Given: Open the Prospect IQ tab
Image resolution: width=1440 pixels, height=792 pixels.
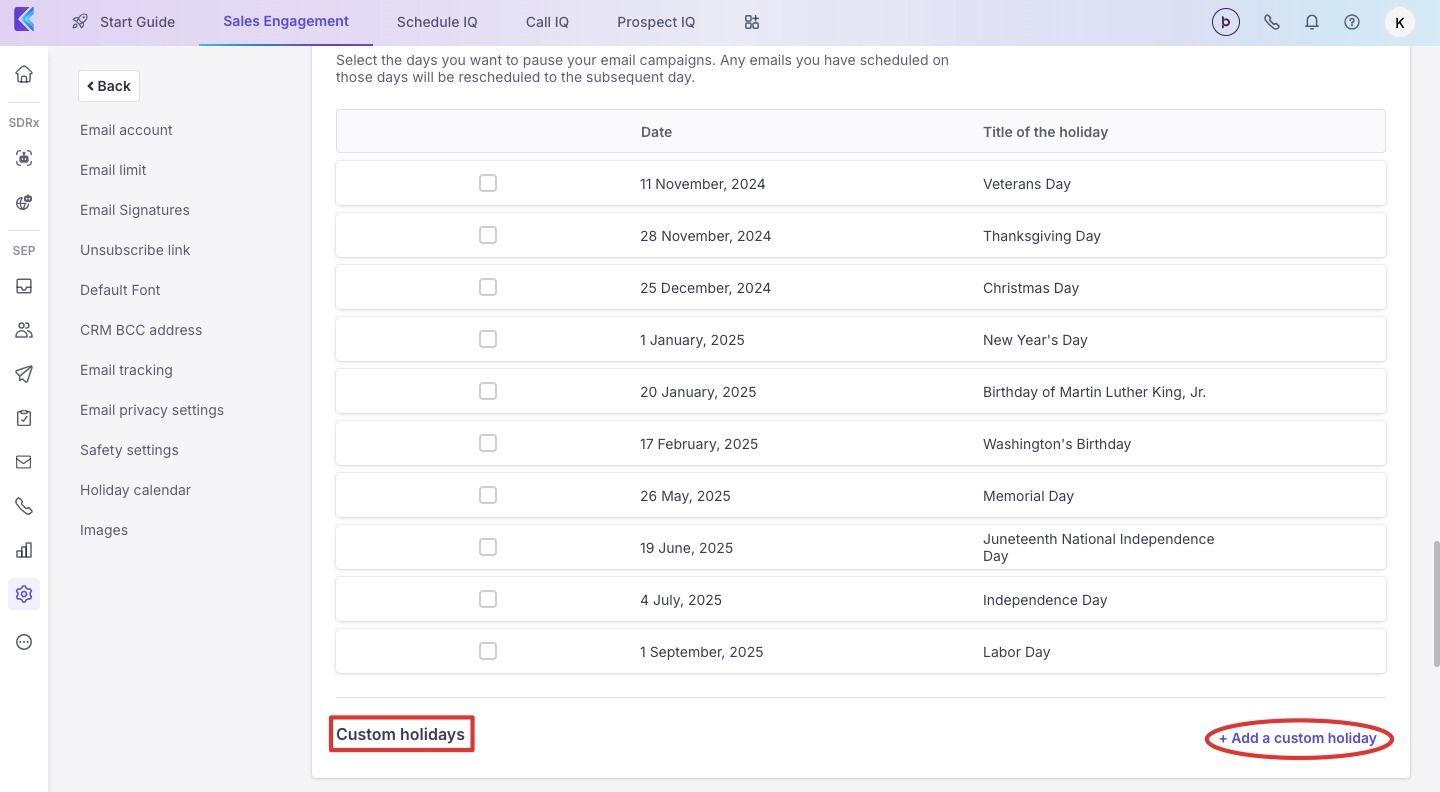Looking at the screenshot, I should point(656,22).
